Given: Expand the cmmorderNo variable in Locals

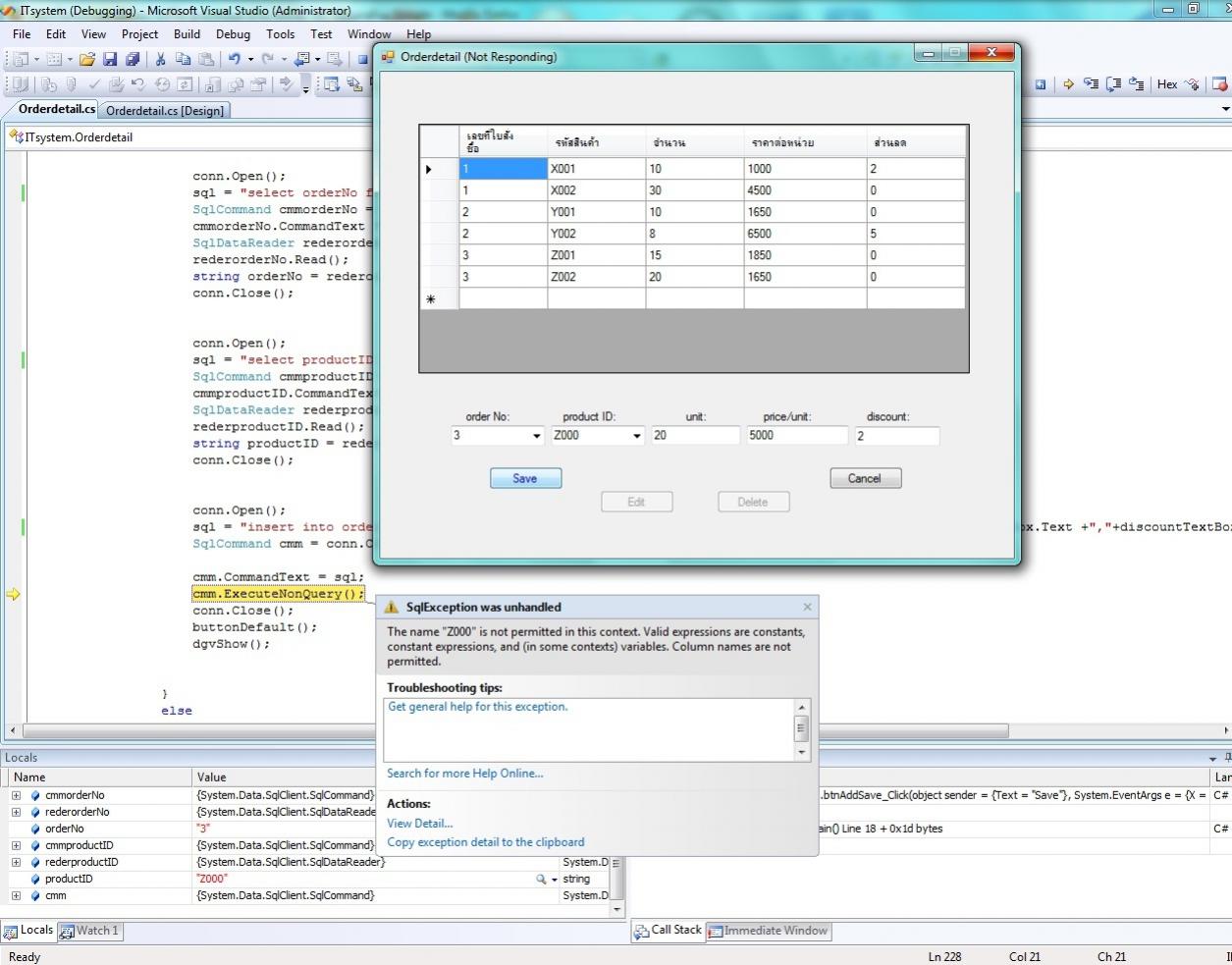Looking at the screenshot, I should 16,796.
